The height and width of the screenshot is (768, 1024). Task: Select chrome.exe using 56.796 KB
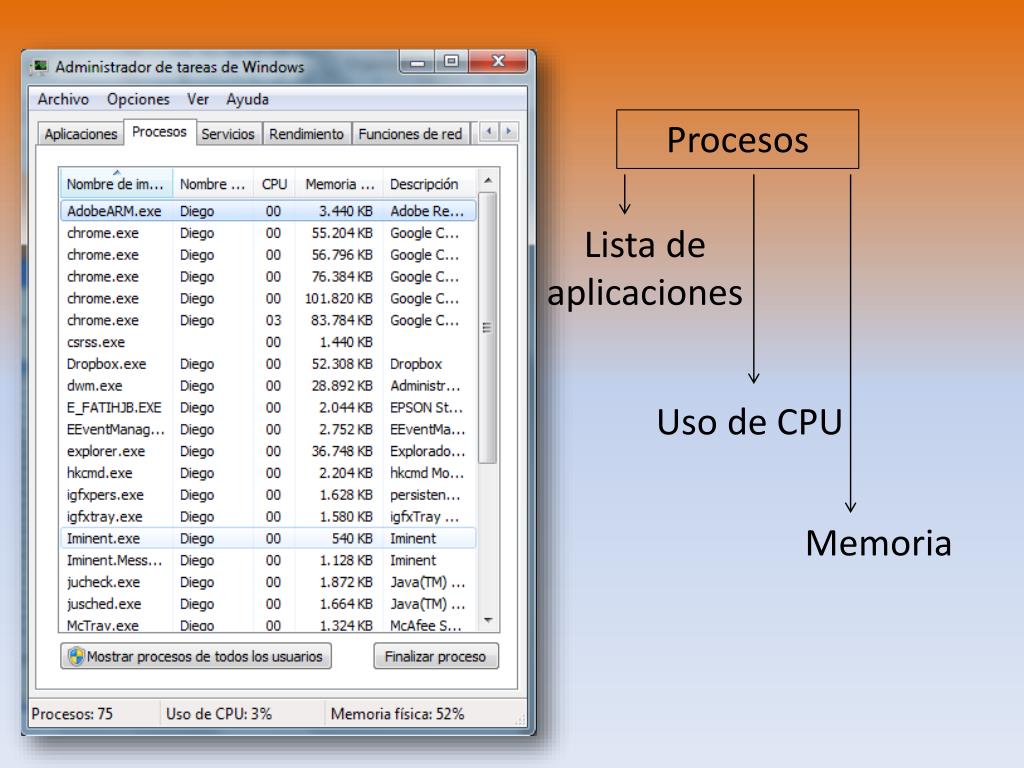click(268, 255)
